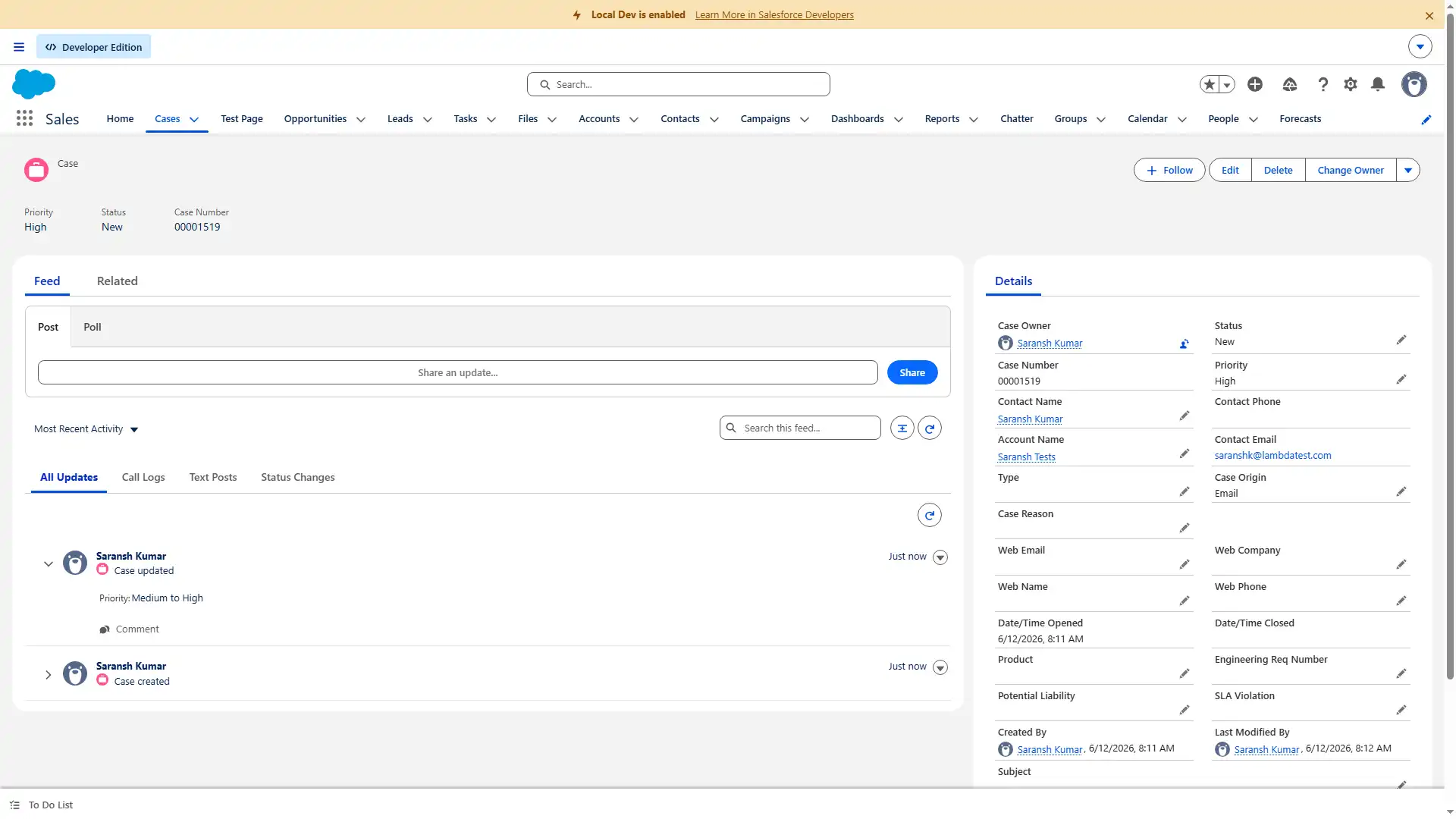
Task: Switch to the Call Logs filter
Action: [x=143, y=477]
